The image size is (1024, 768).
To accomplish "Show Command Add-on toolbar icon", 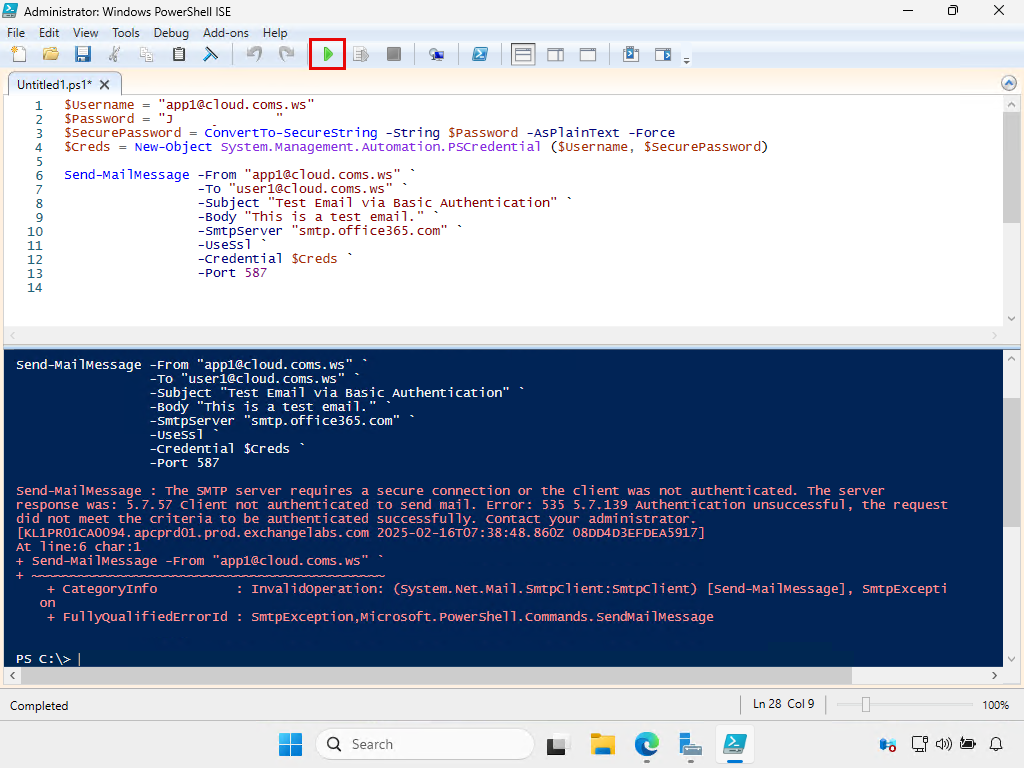I will pos(663,54).
